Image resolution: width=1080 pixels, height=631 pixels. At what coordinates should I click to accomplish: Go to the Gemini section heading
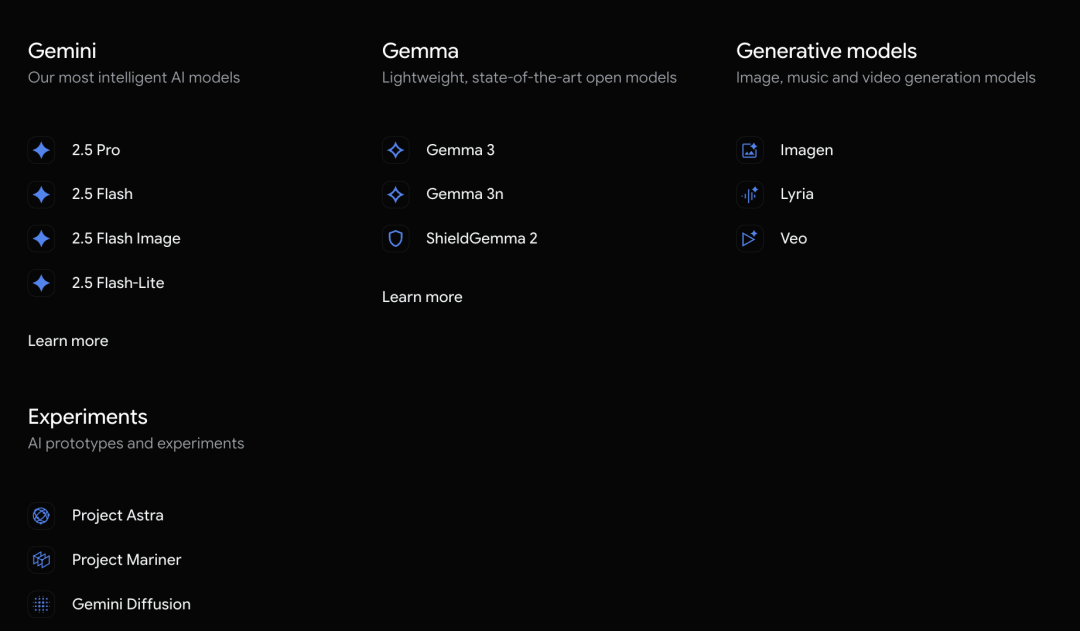point(62,51)
